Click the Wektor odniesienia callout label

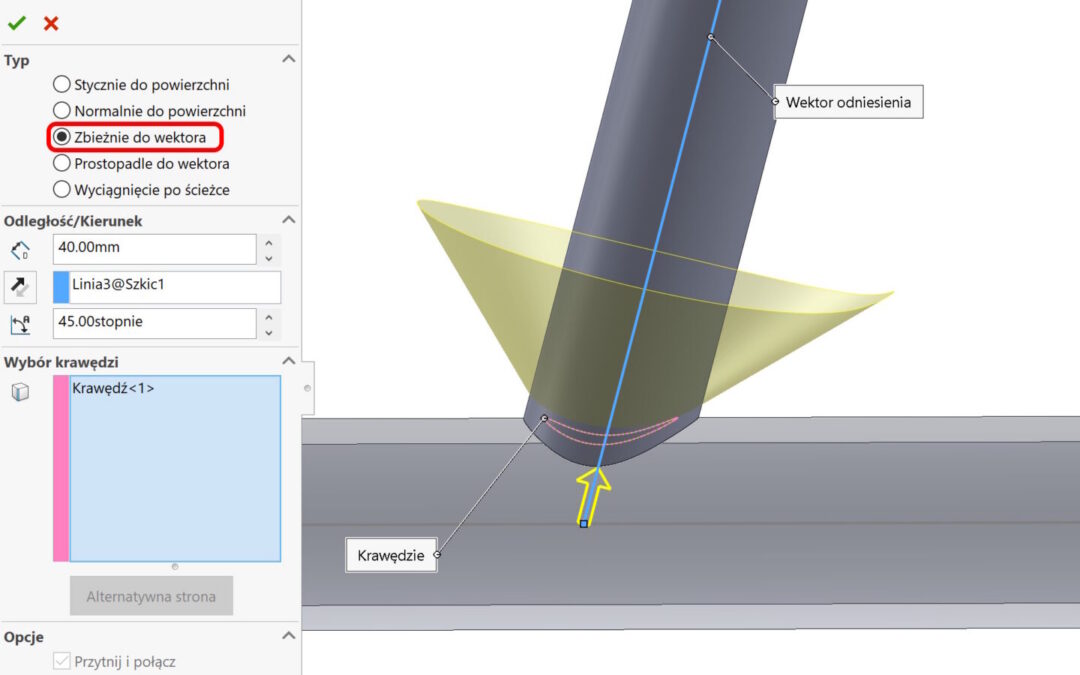click(x=848, y=102)
